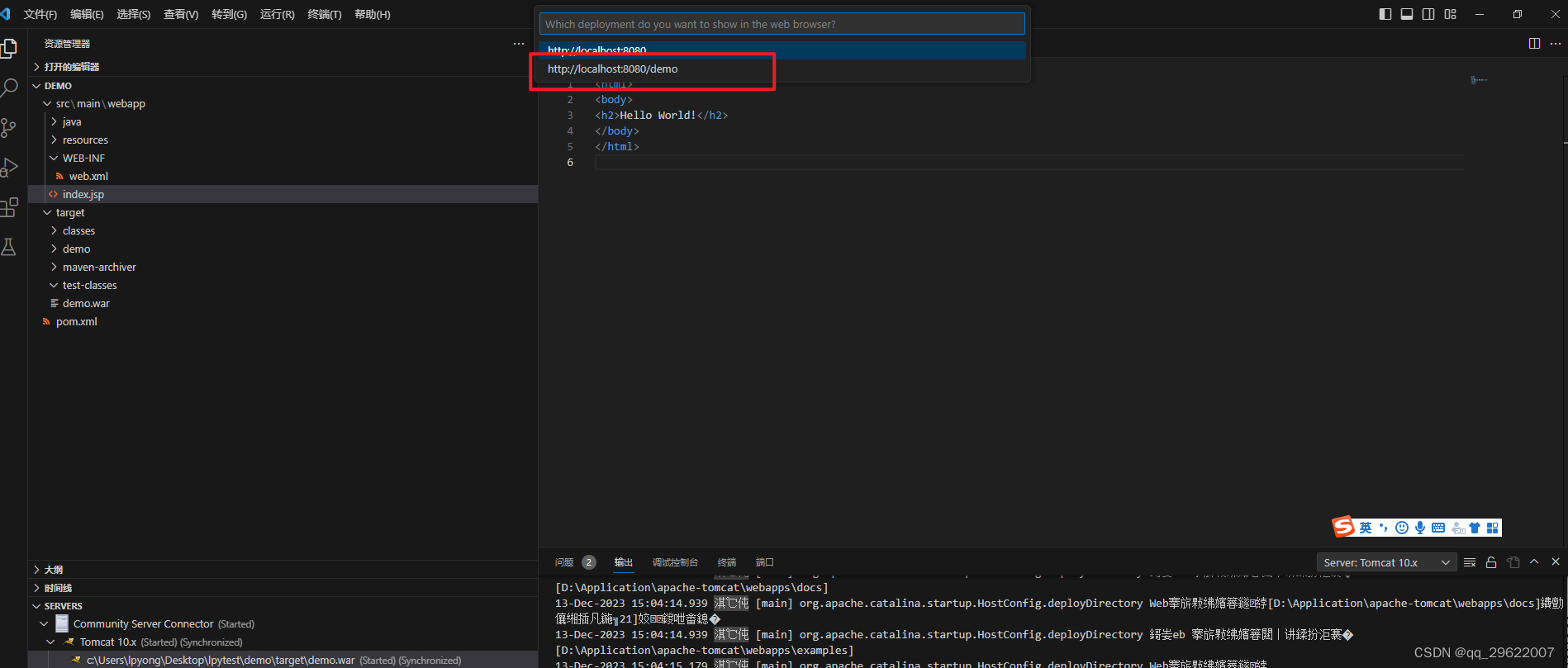Switch to the 输出 tab
1568x668 pixels.
click(624, 562)
